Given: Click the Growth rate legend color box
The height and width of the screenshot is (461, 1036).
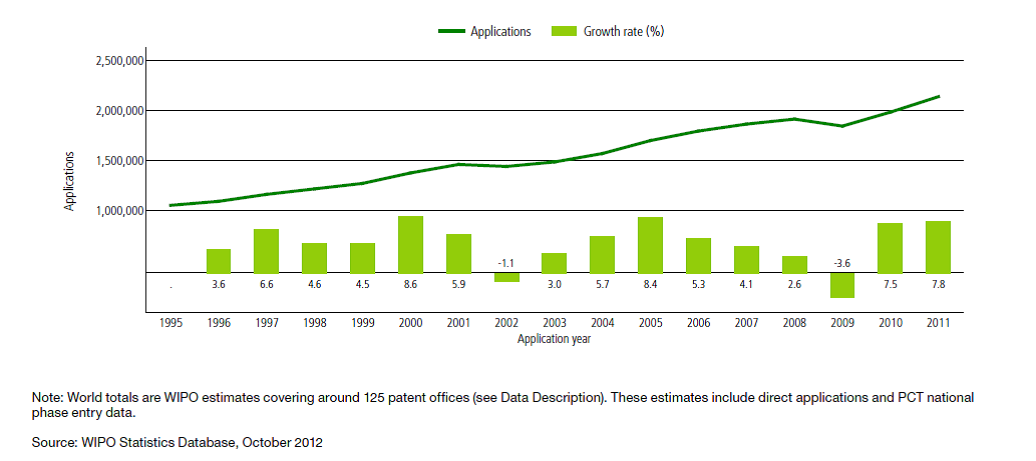Looking at the screenshot, I should [565, 32].
